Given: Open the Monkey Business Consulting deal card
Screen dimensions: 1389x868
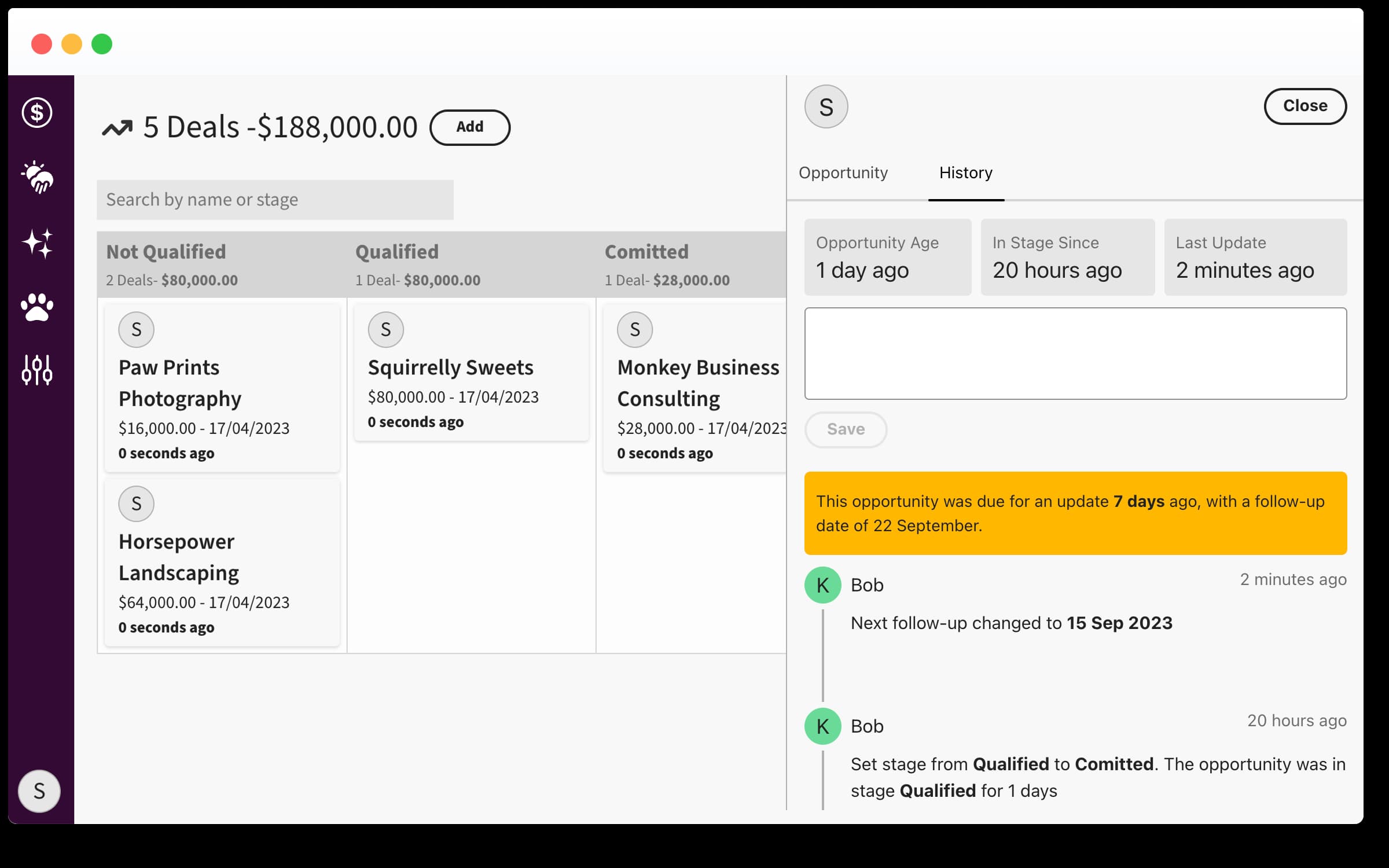Looking at the screenshot, I should pyautogui.click(x=694, y=387).
